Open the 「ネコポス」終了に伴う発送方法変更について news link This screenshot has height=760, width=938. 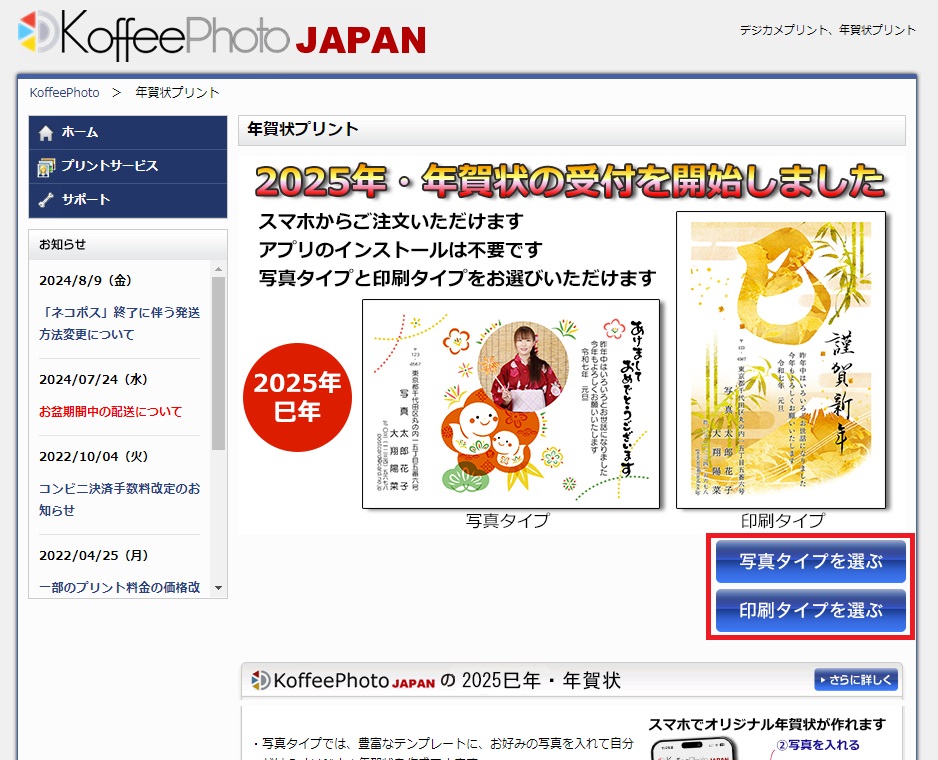(x=120, y=323)
